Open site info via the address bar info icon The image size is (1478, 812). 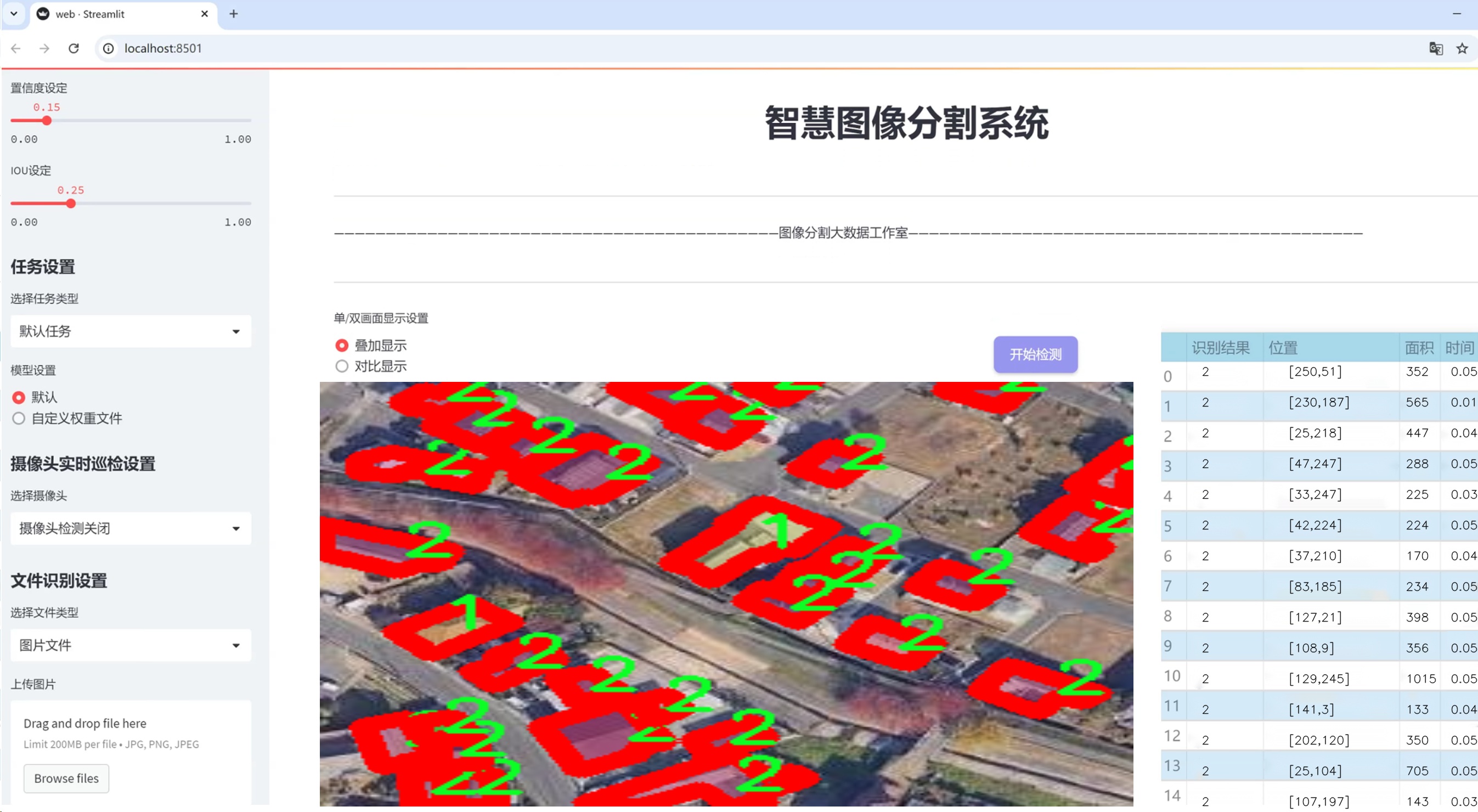tap(108, 48)
